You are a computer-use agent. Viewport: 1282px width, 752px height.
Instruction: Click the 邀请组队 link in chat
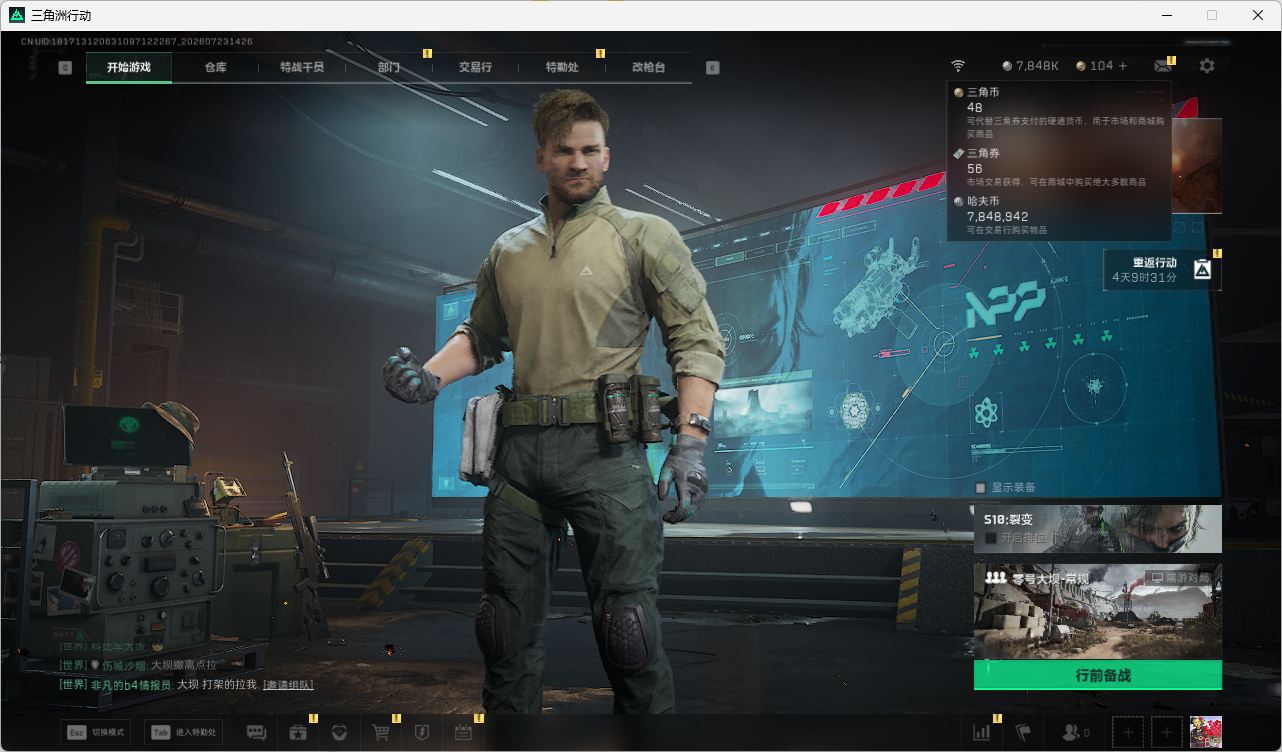[x=288, y=685]
